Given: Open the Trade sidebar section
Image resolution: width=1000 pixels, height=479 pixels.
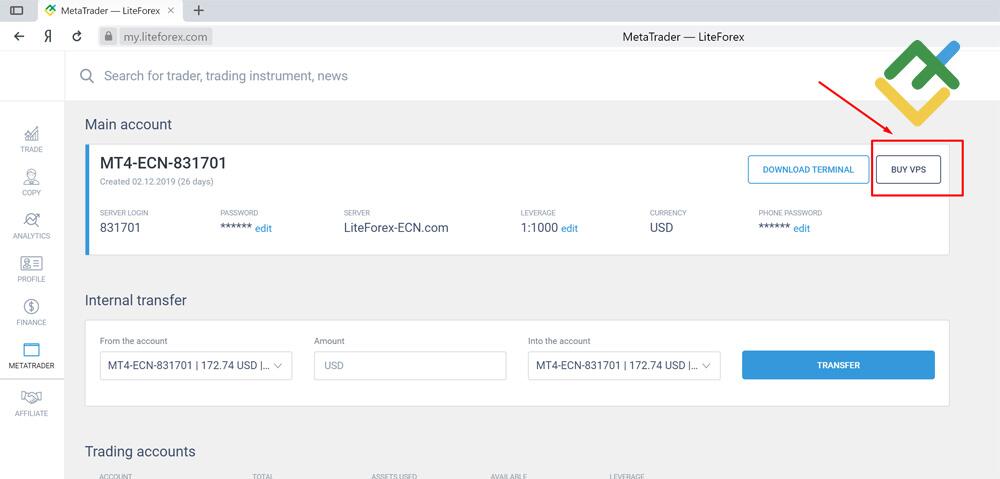Looking at the screenshot, I should point(31,139).
